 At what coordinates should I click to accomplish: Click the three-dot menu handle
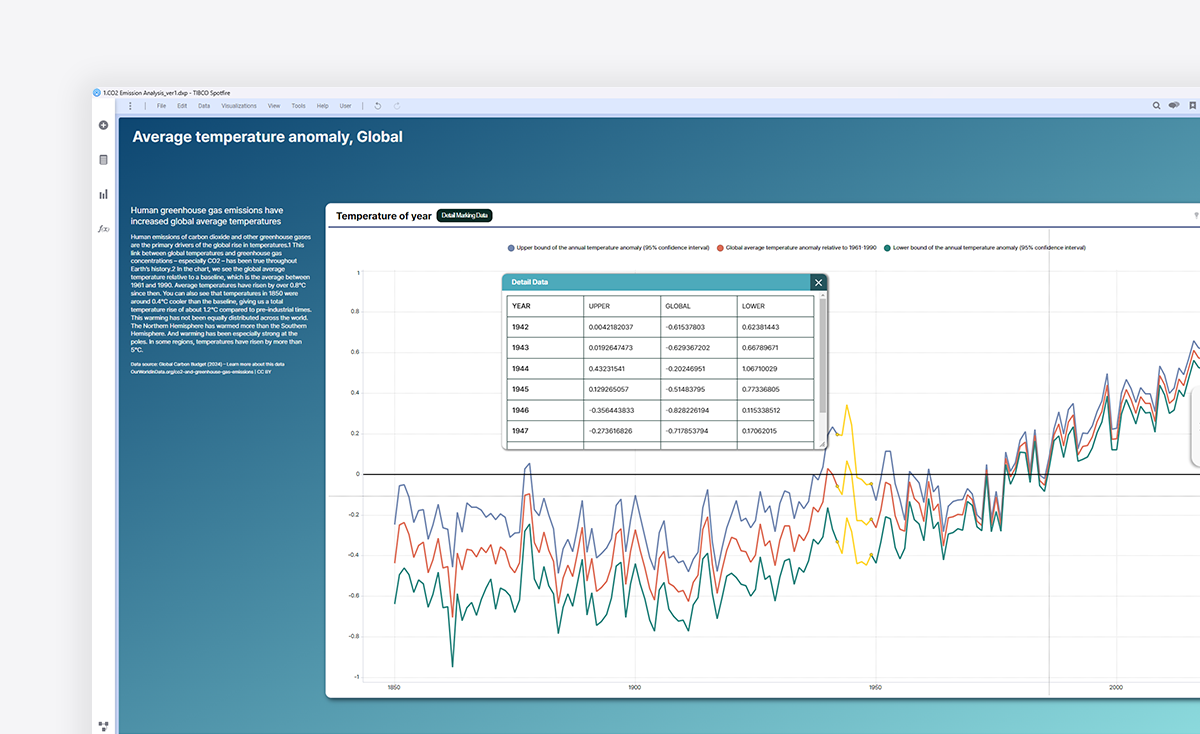[130, 106]
